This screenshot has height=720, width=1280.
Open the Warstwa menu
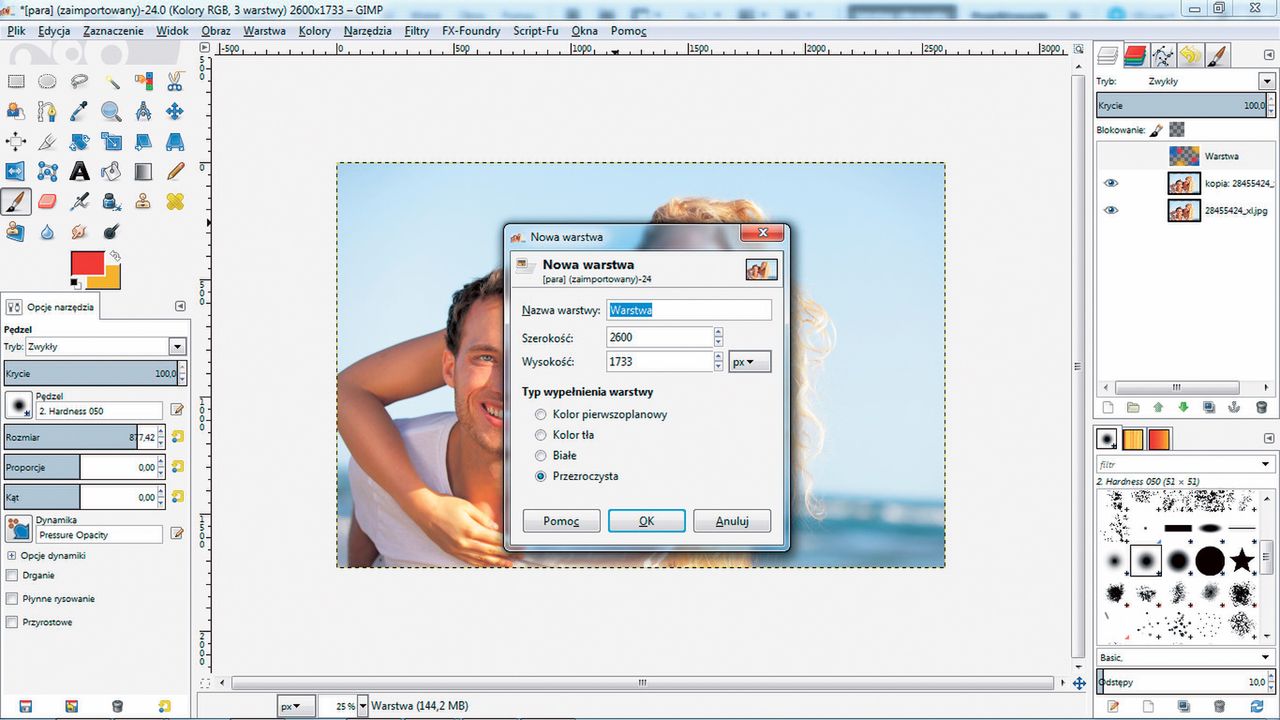coord(264,31)
